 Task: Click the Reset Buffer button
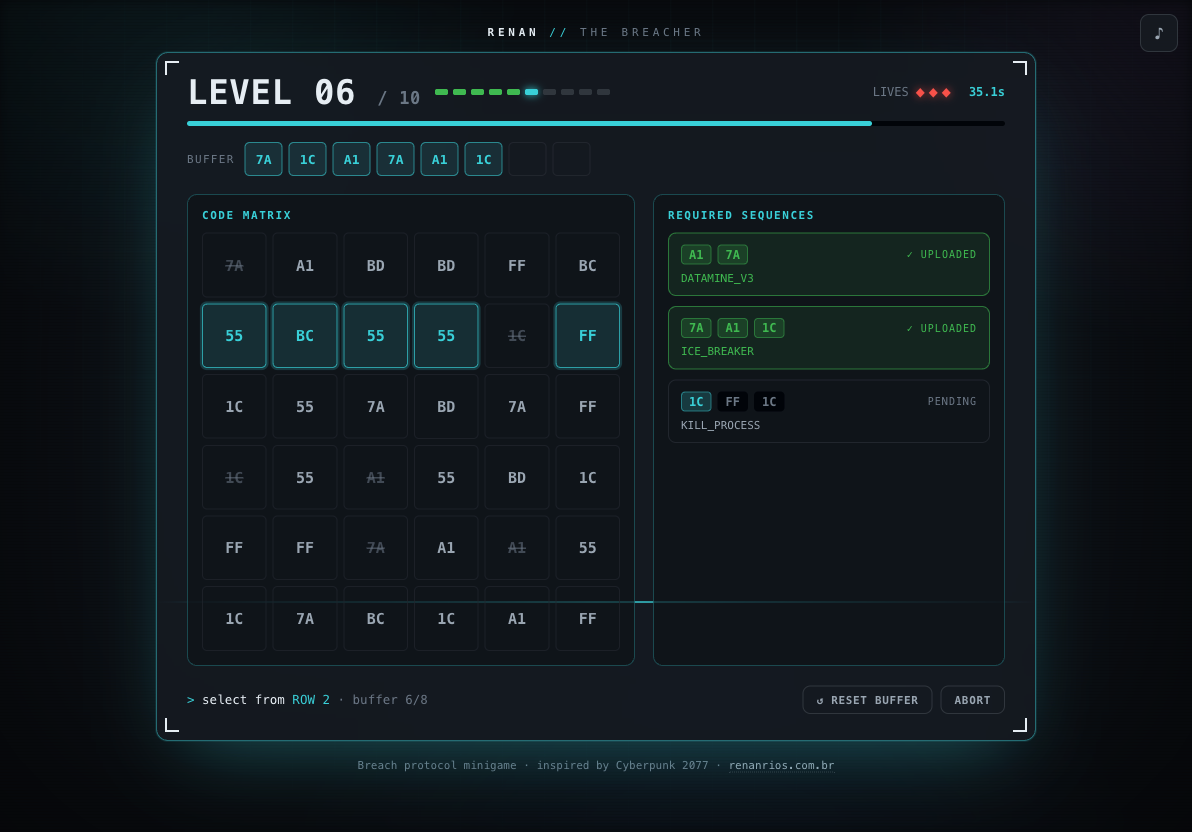click(x=867, y=700)
